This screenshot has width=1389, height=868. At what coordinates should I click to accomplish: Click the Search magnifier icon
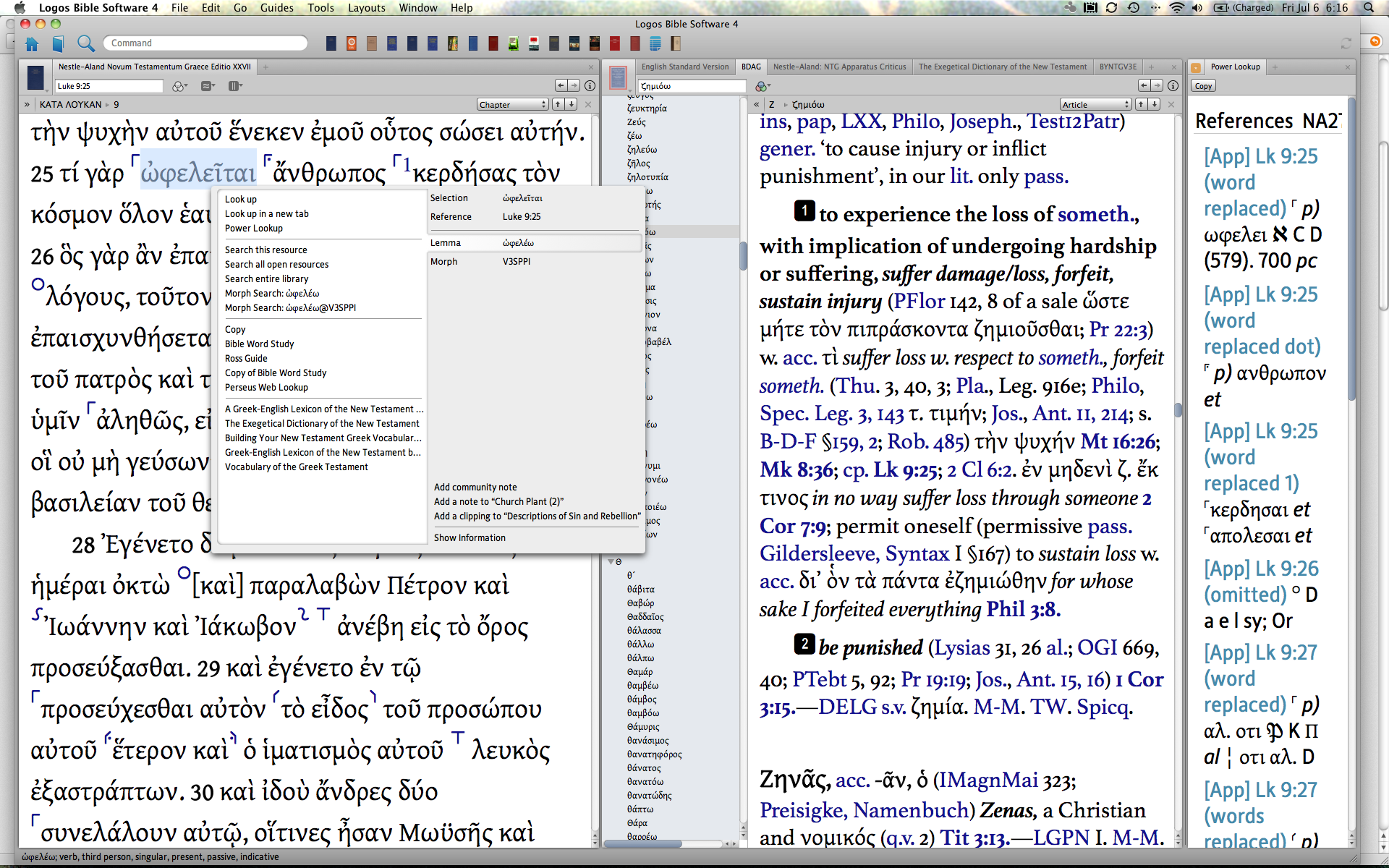(x=85, y=44)
